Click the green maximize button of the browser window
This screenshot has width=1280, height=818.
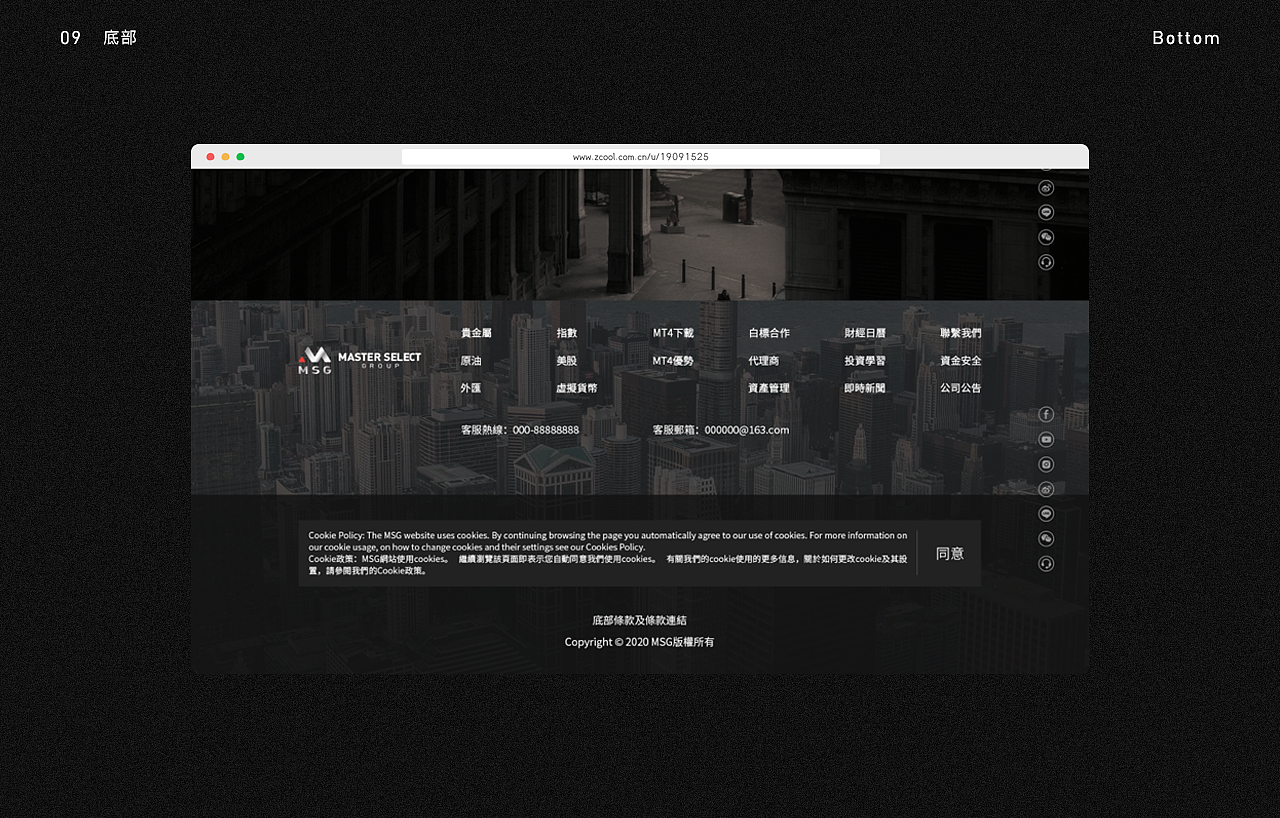240,157
